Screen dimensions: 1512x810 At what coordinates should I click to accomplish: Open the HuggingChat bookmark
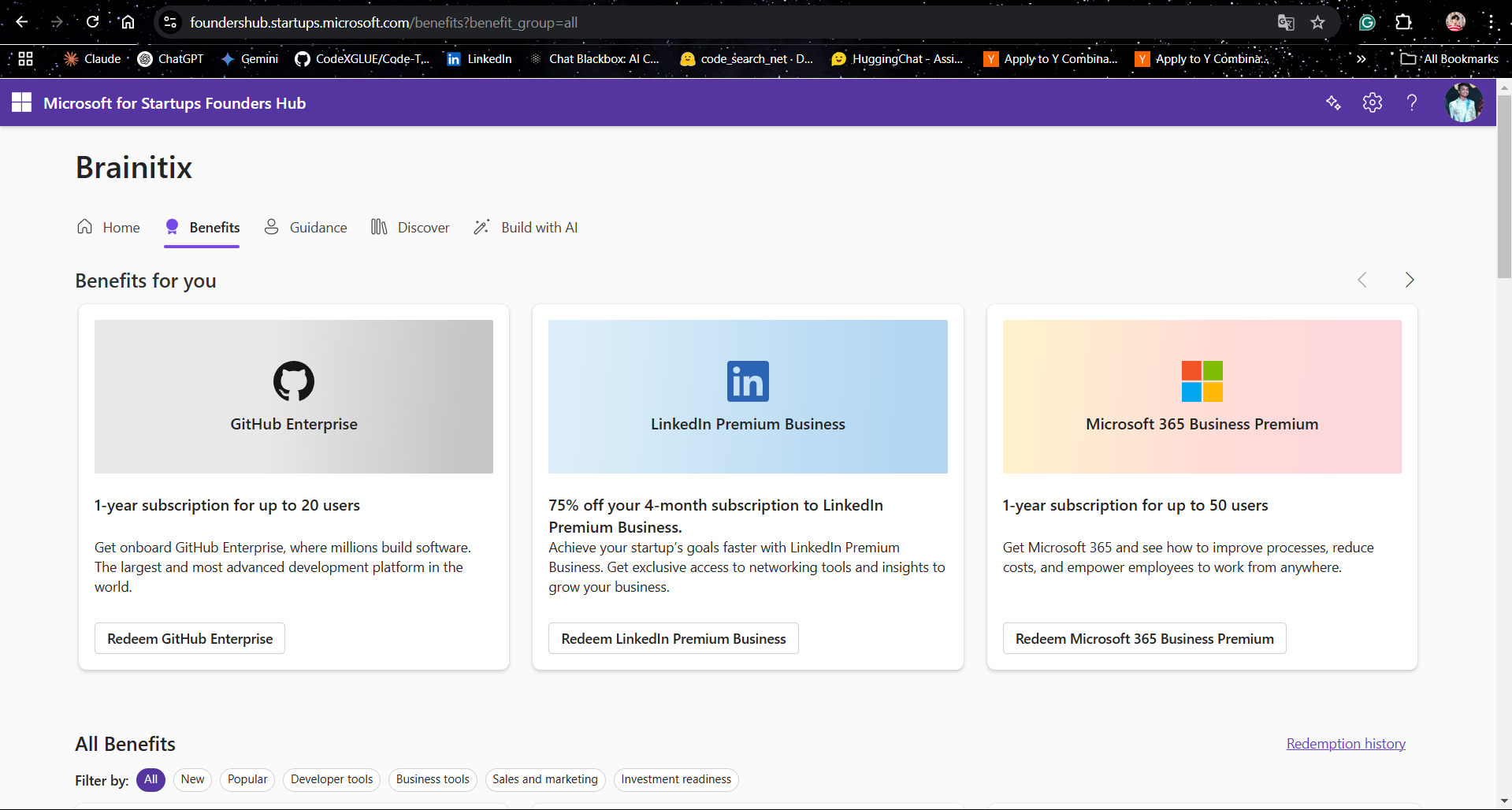click(x=897, y=58)
